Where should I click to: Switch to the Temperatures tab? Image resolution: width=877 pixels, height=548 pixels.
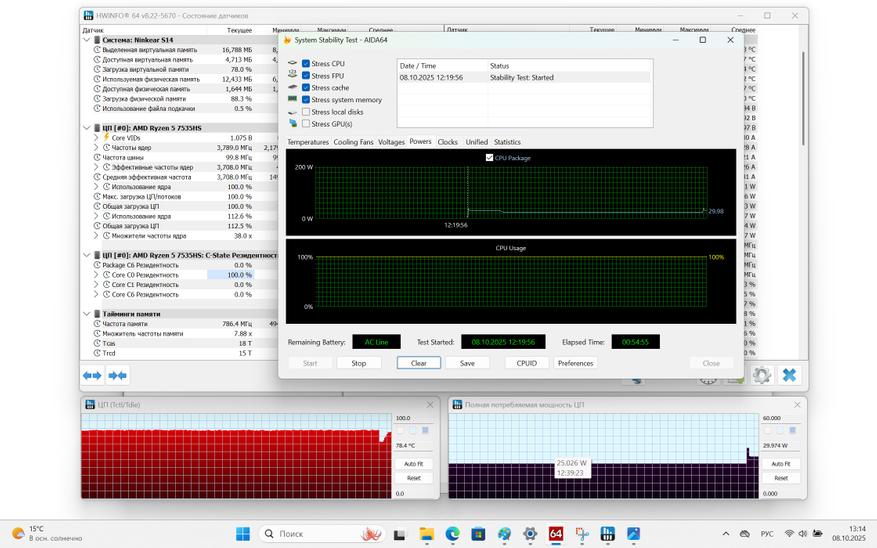coord(308,142)
